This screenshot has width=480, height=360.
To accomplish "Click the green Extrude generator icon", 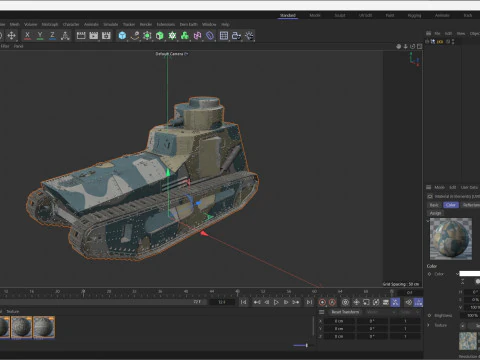I will coord(160,35).
